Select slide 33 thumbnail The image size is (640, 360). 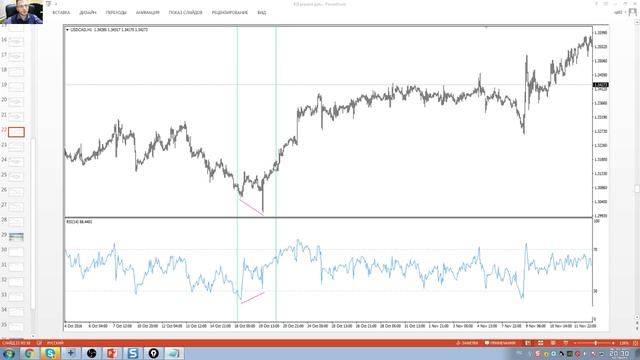pyautogui.click(x=16, y=297)
